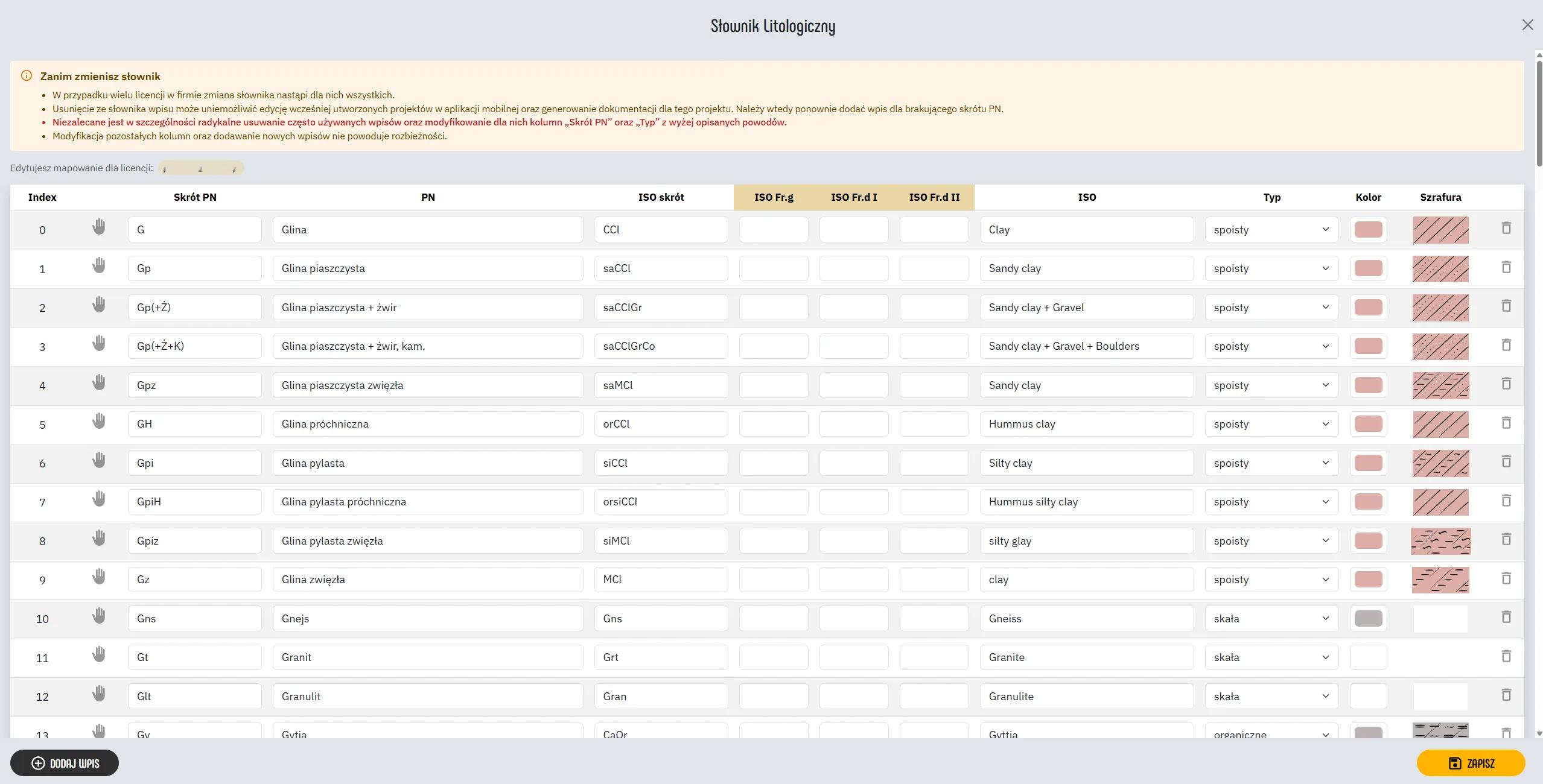
Task: Click the ISO Fr.d II field for Granit row
Action: coord(934,657)
